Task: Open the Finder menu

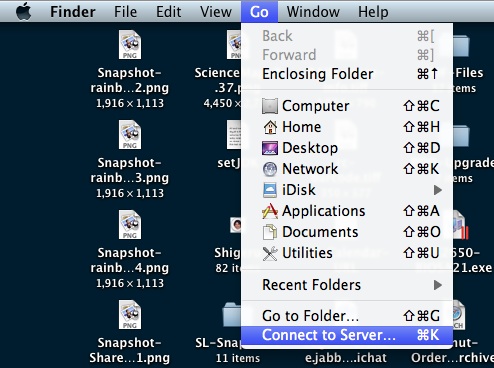Action: (73, 12)
